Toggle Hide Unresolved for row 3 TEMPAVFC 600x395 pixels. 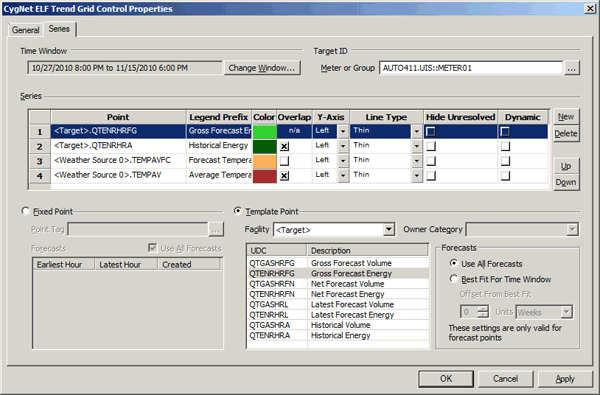click(431, 161)
